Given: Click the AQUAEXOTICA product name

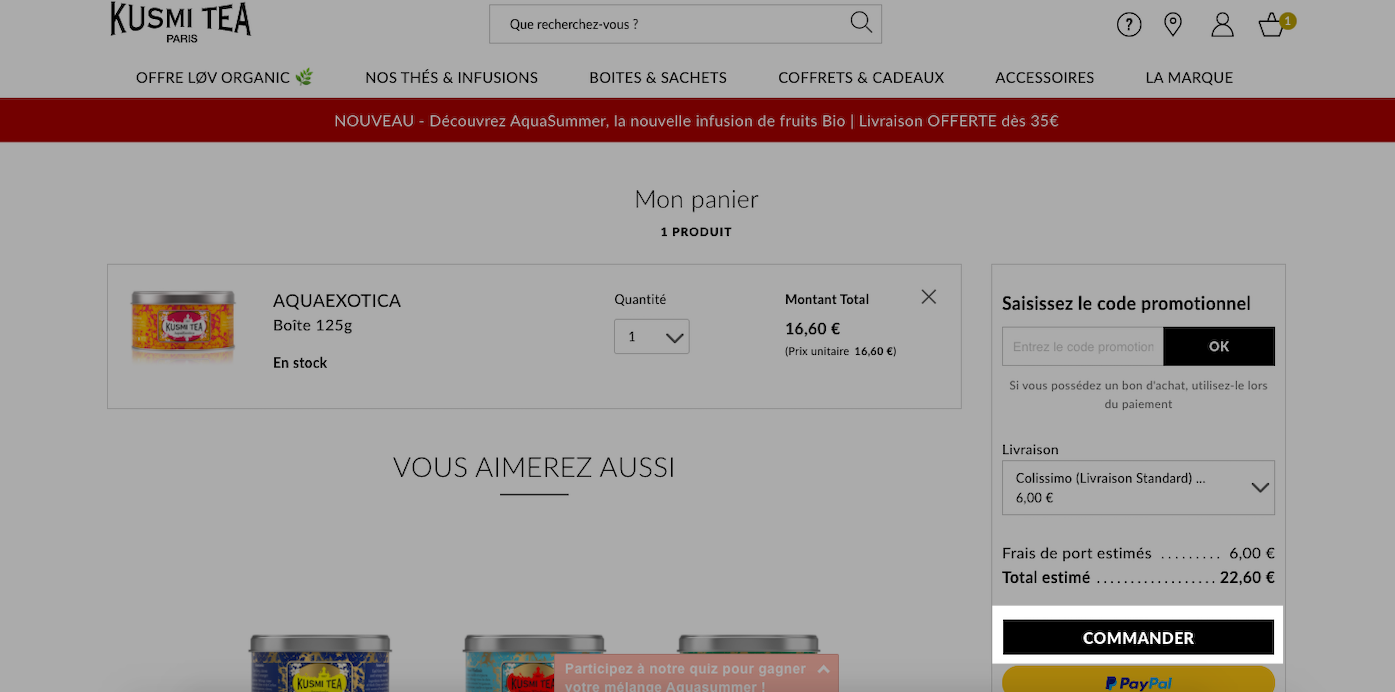Looking at the screenshot, I should click(x=337, y=301).
